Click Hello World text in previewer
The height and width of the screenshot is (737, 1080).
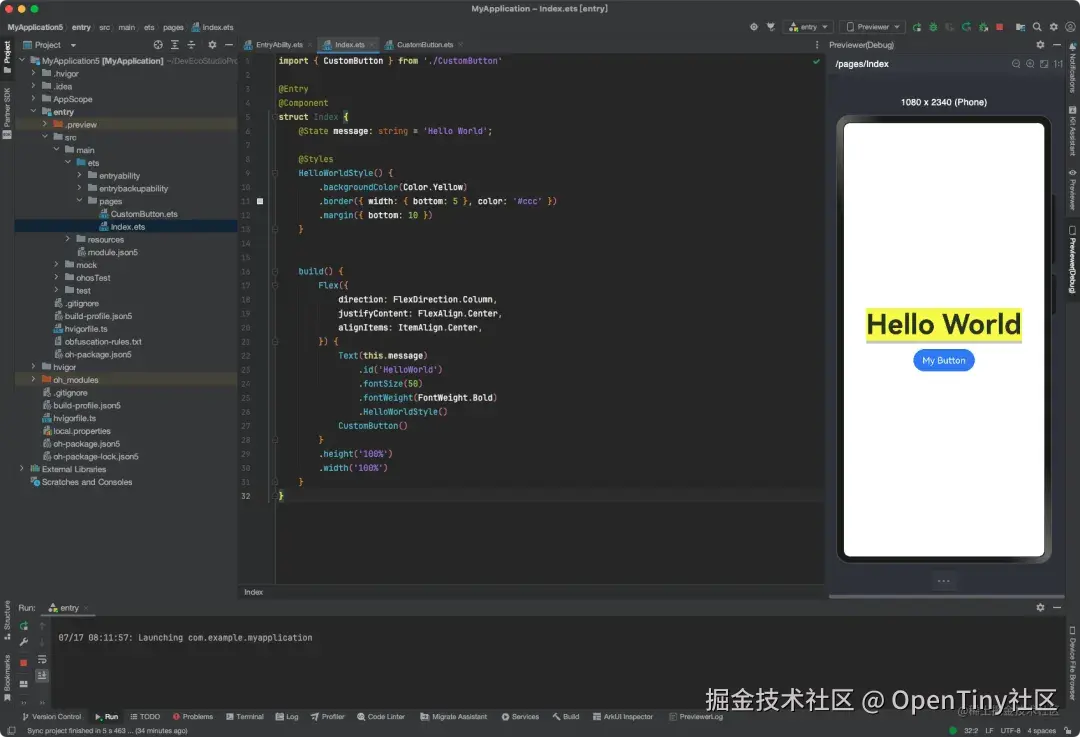[944, 324]
